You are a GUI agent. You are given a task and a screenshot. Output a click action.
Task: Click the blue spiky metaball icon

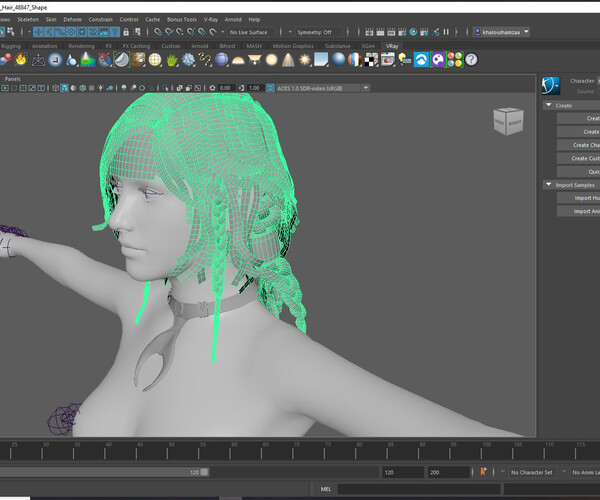tap(188, 60)
